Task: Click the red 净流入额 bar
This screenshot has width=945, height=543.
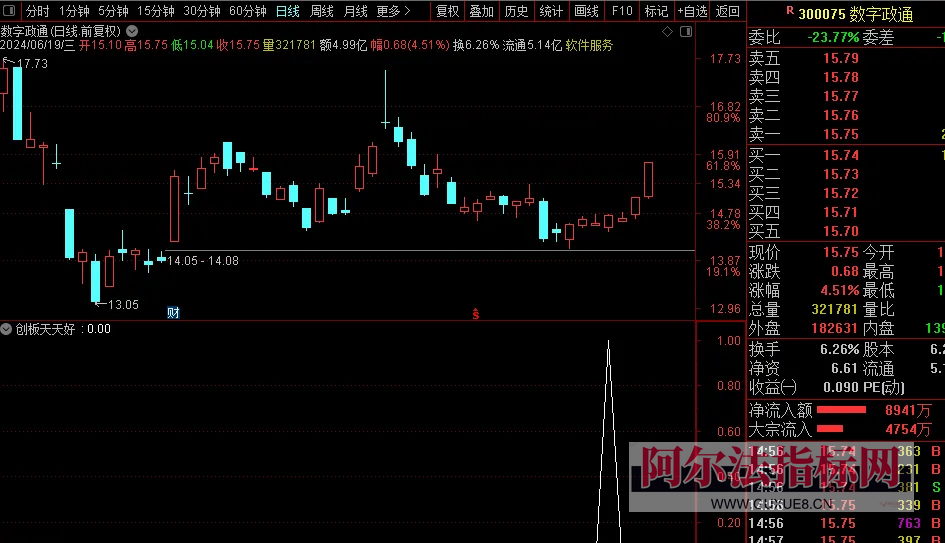Action: (841, 410)
